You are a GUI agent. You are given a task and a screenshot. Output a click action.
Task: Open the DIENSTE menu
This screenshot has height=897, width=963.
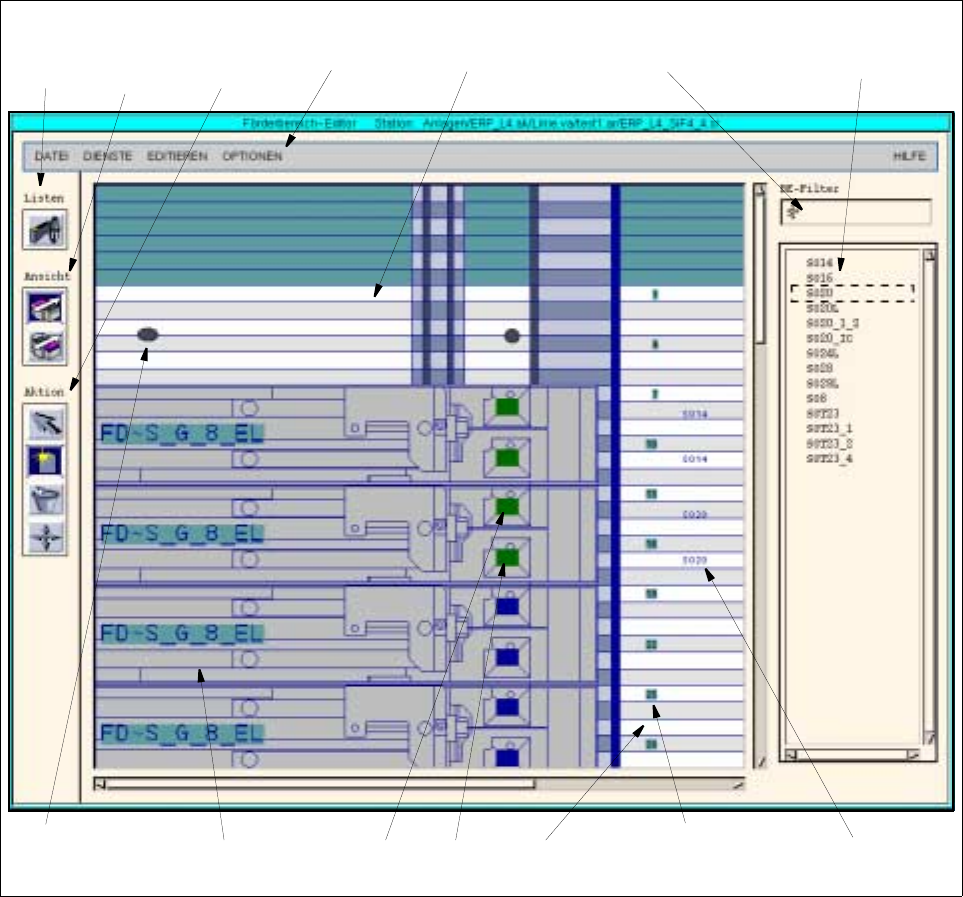coord(107,156)
